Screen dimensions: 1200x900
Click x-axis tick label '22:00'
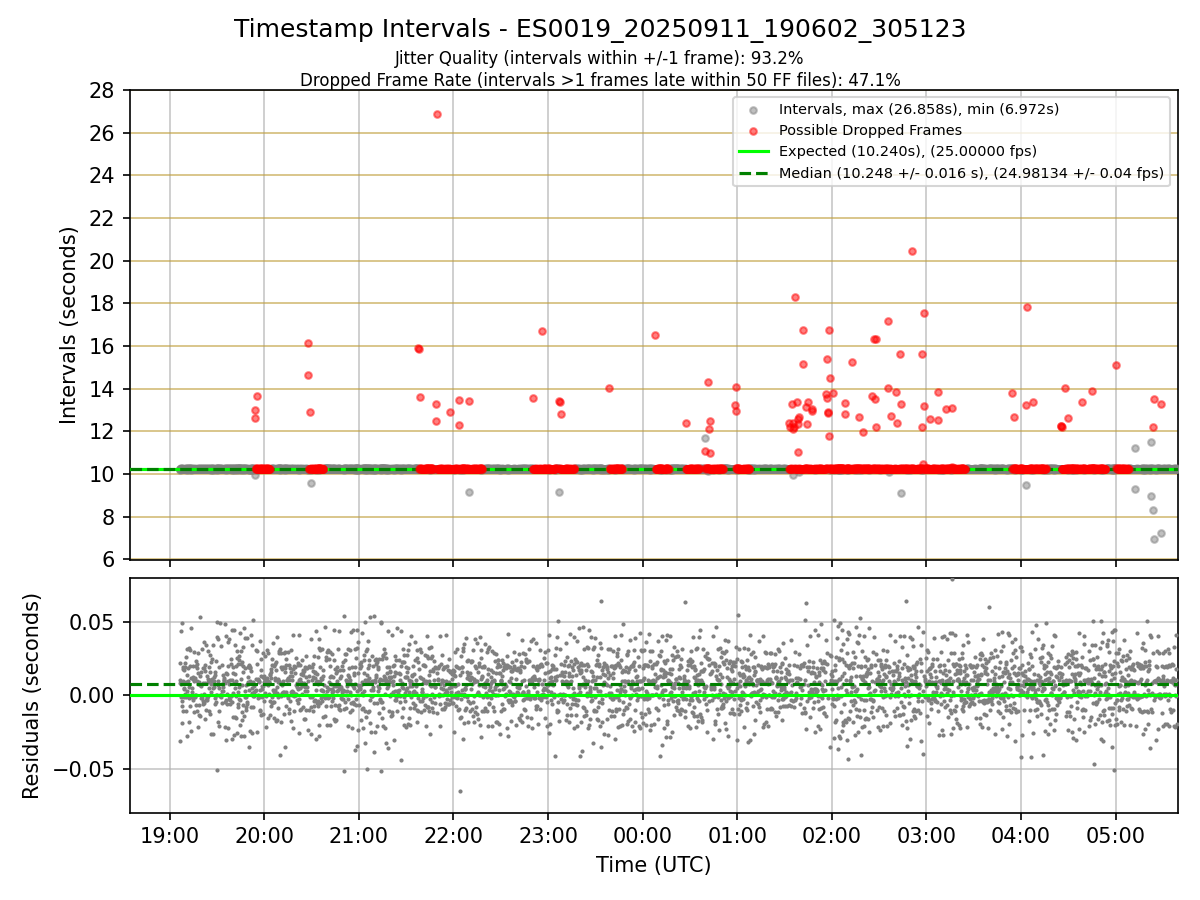[453, 835]
